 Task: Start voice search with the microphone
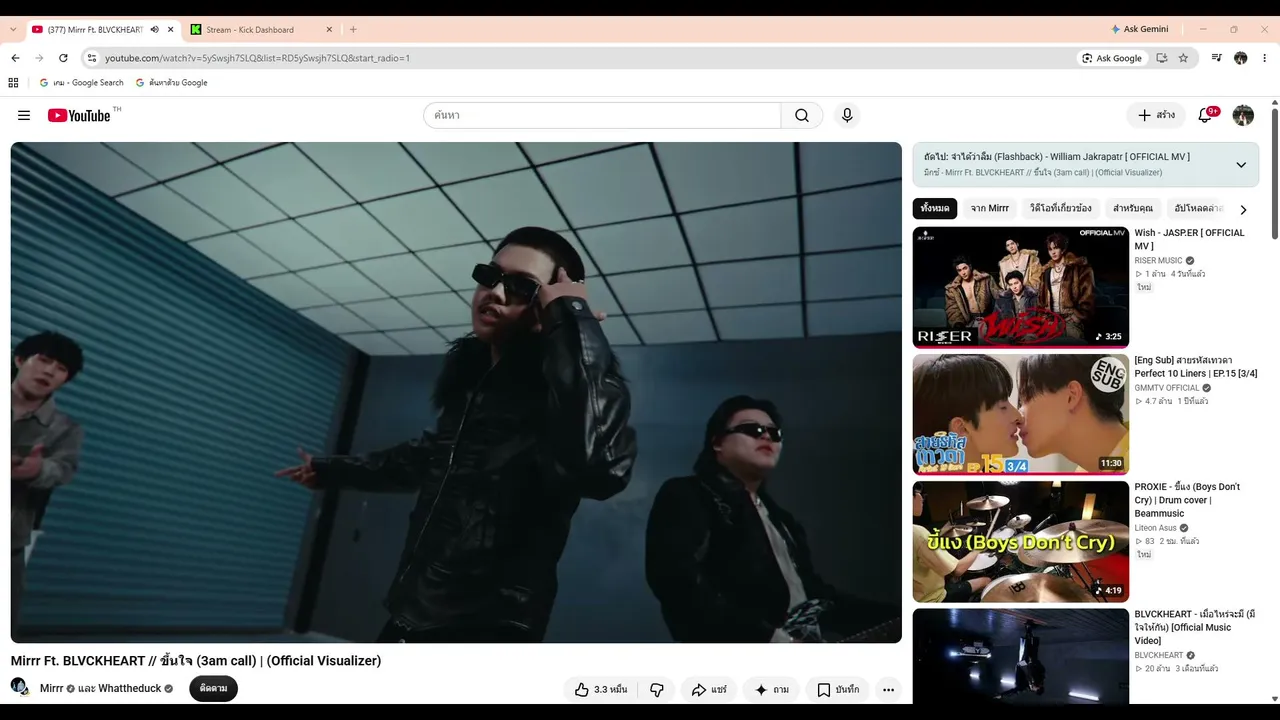[x=847, y=115]
